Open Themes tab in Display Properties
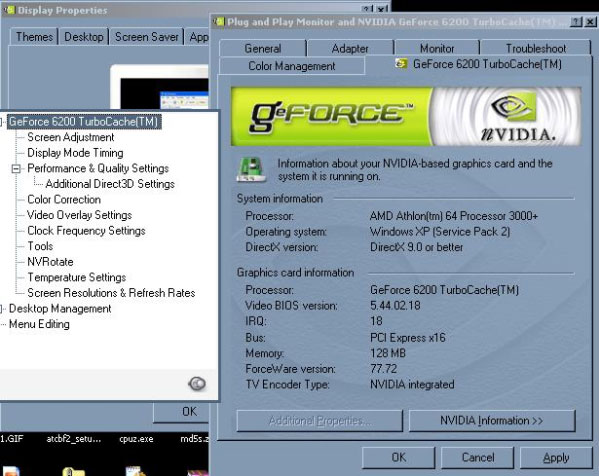Viewport: 599px width, 476px height. (x=34, y=37)
